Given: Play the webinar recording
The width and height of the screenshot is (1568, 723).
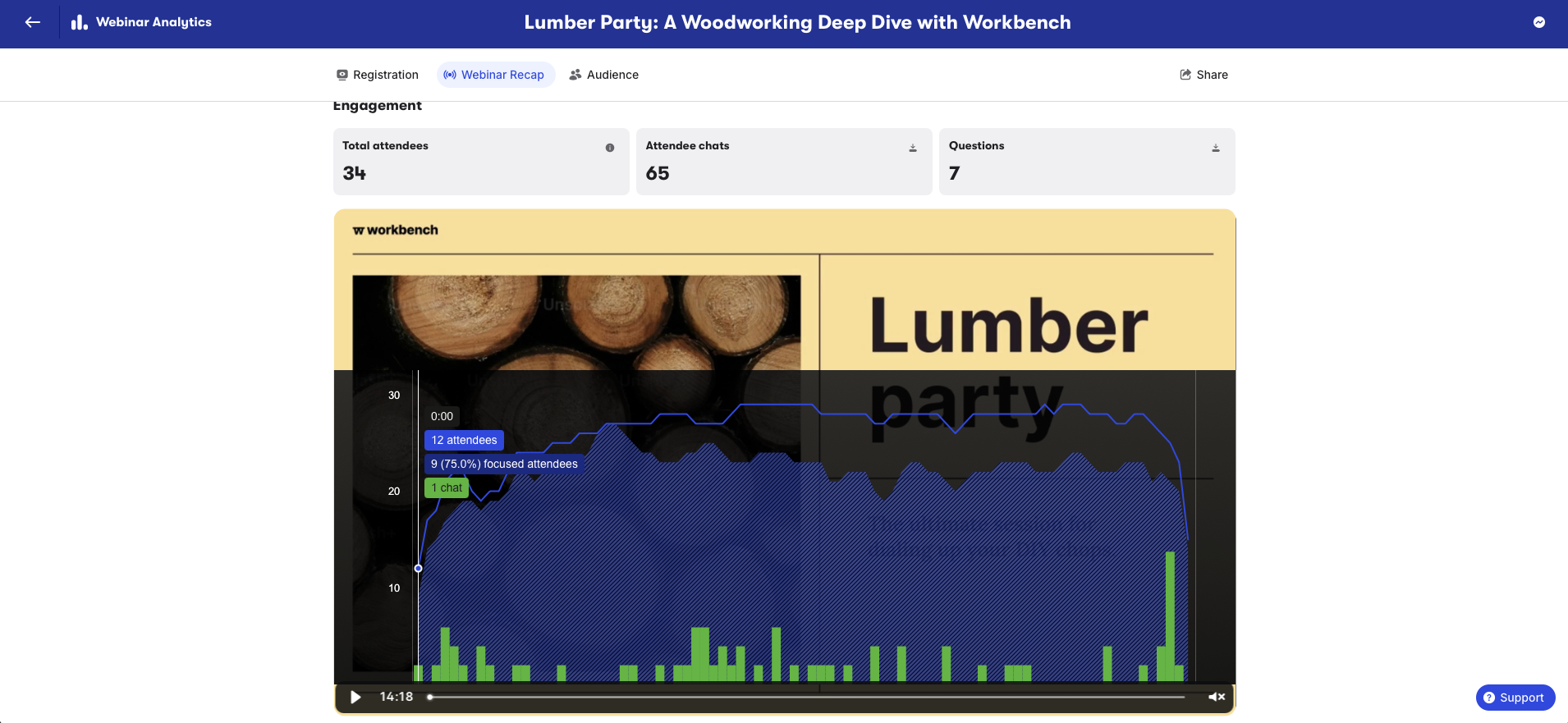Looking at the screenshot, I should click(355, 697).
